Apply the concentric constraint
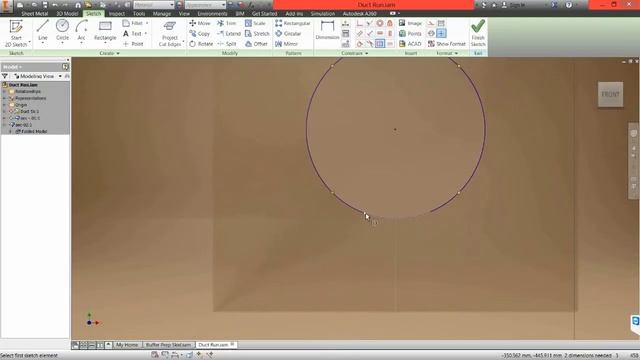The height and width of the screenshot is (360, 640). (x=380, y=23)
